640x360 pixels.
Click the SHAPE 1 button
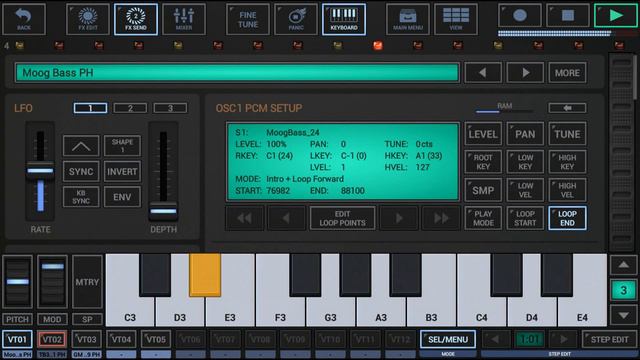[x=122, y=146]
